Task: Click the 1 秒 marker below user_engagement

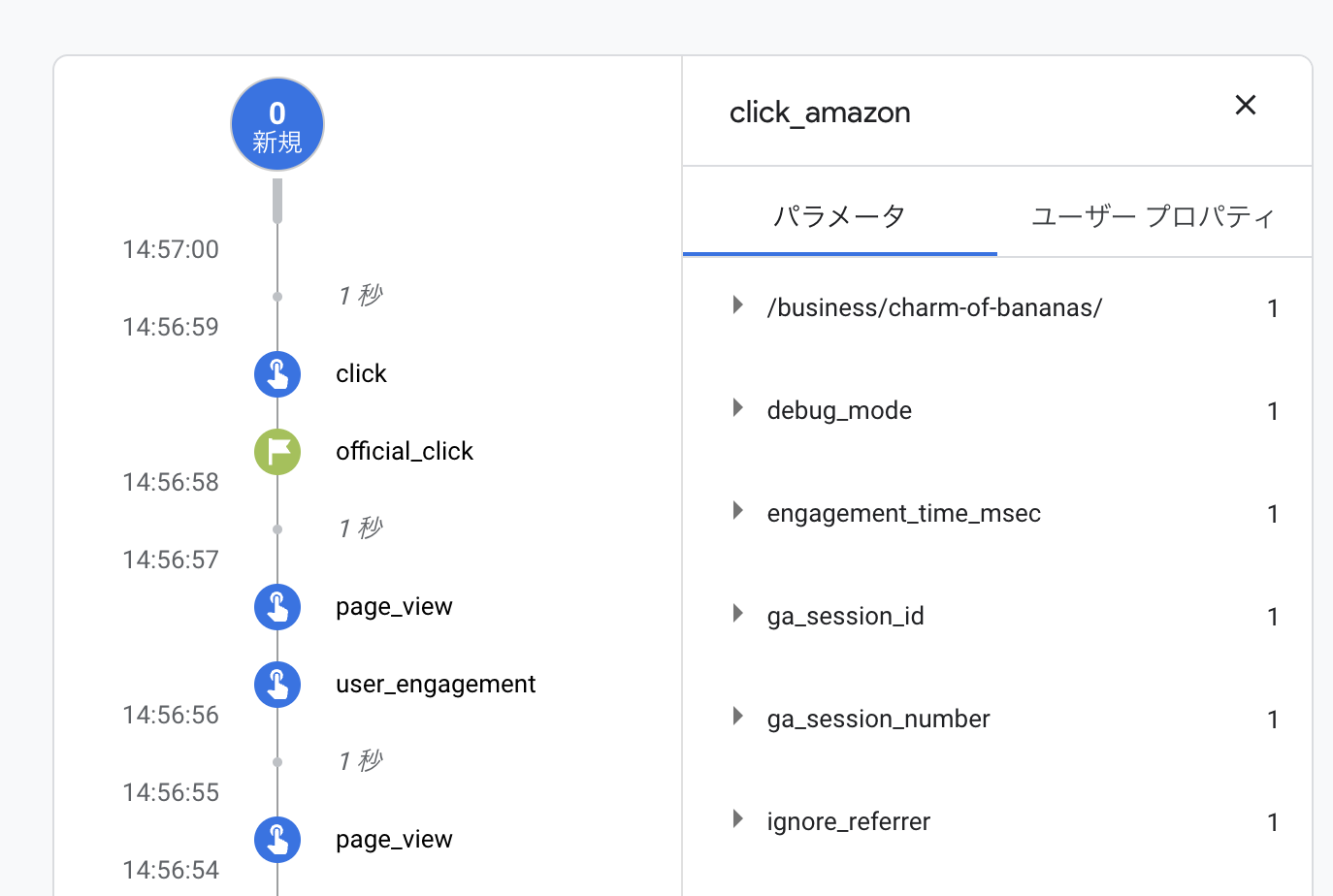Action: coord(360,761)
